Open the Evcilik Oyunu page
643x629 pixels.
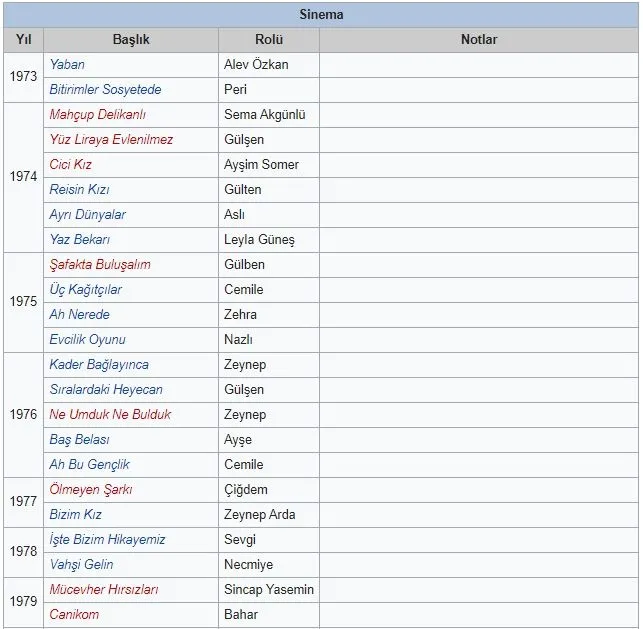(88, 340)
